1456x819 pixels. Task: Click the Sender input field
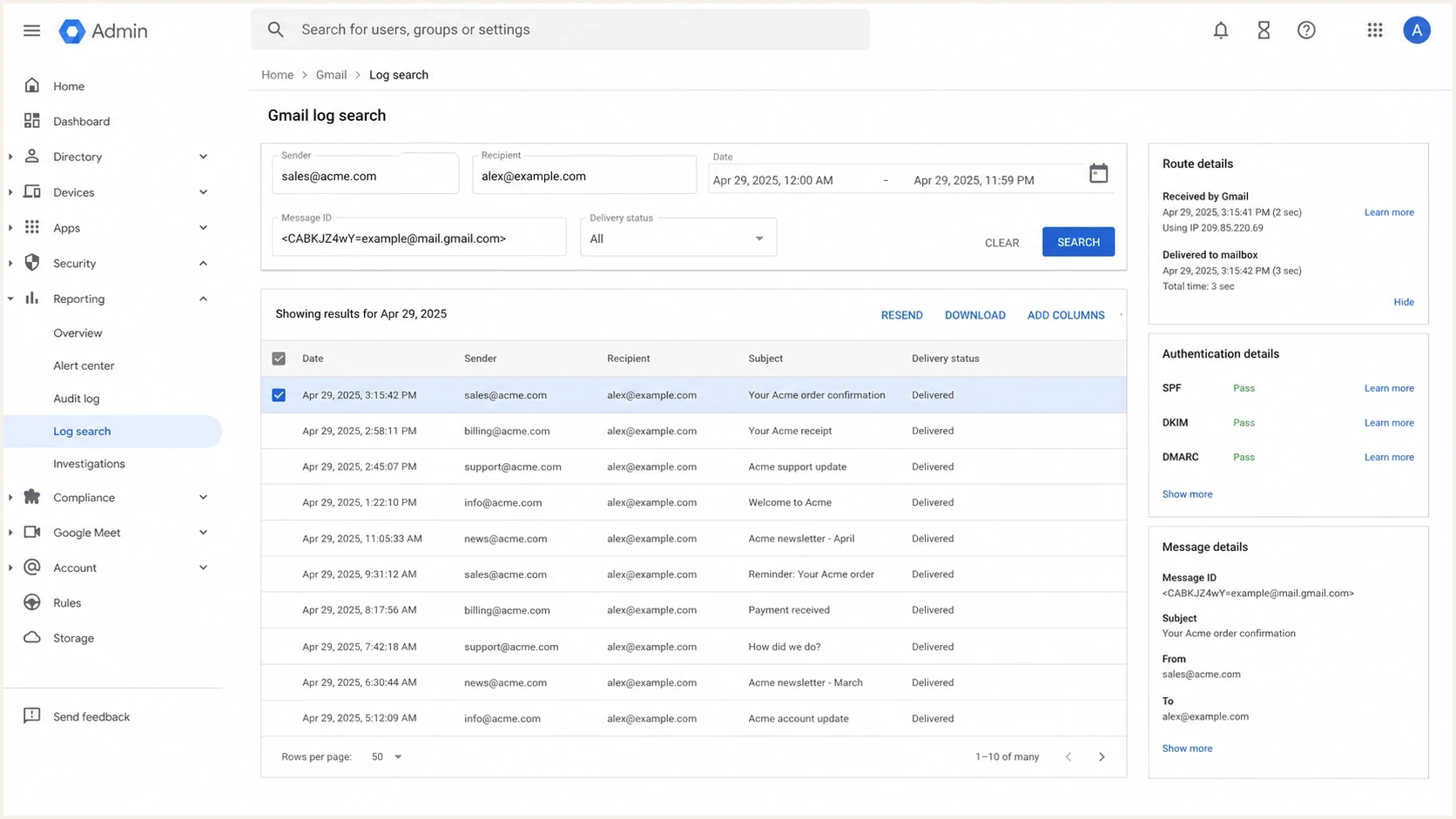(365, 173)
